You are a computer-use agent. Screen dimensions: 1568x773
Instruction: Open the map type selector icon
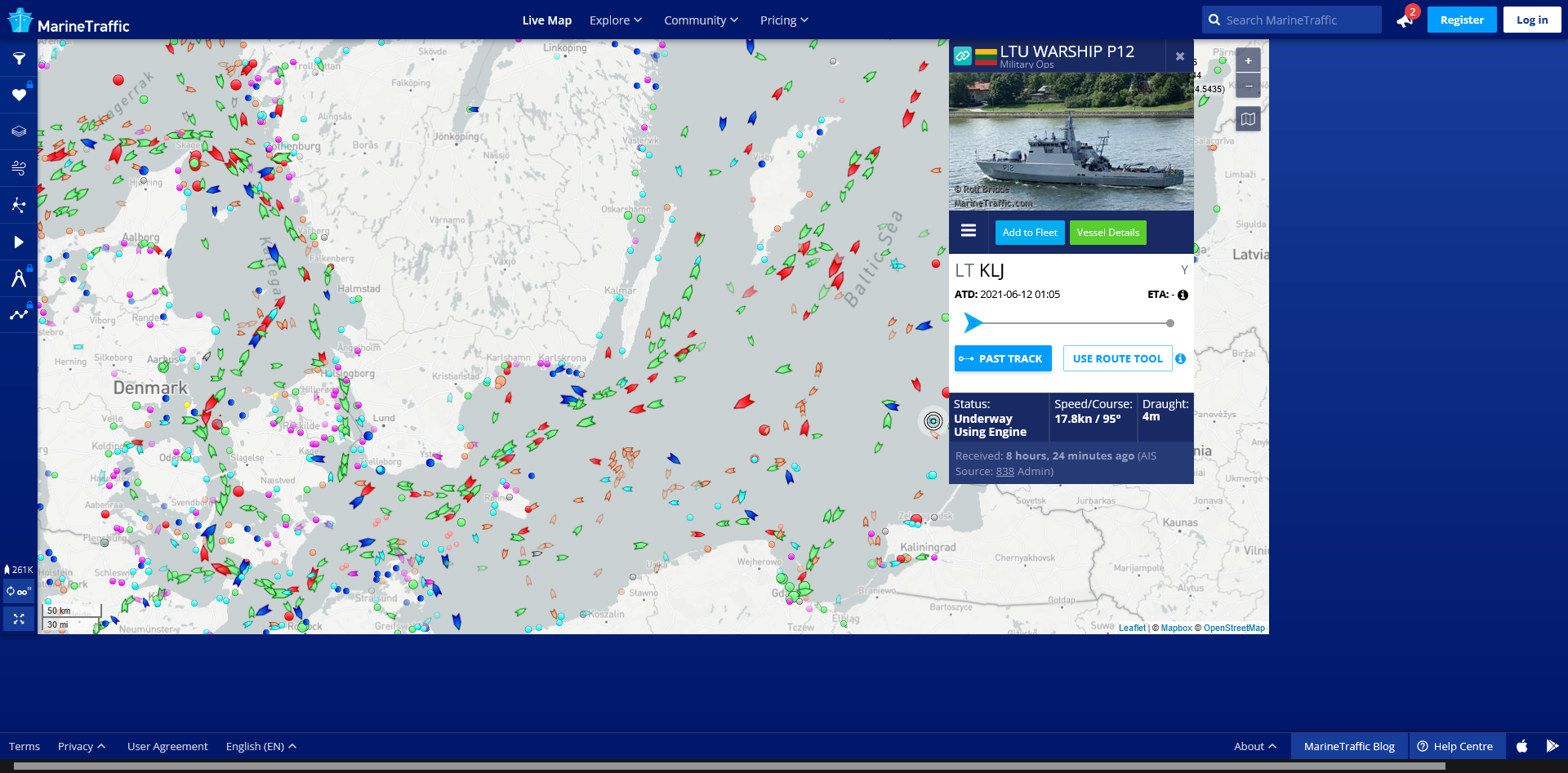[x=1248, y=119]
